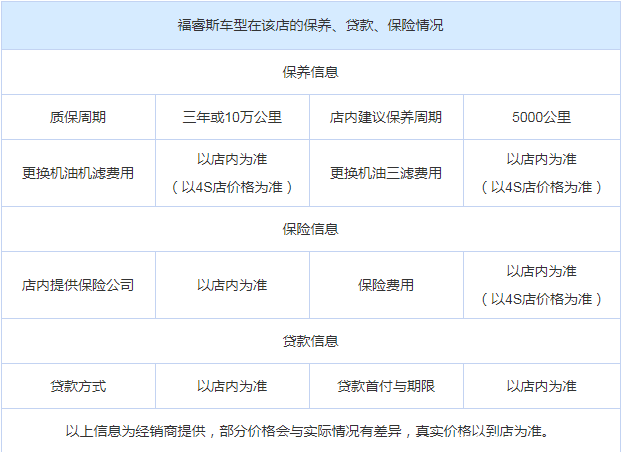Click the value beside 店内提供保险公司
The image size is (622, 452).
(232, 285)
